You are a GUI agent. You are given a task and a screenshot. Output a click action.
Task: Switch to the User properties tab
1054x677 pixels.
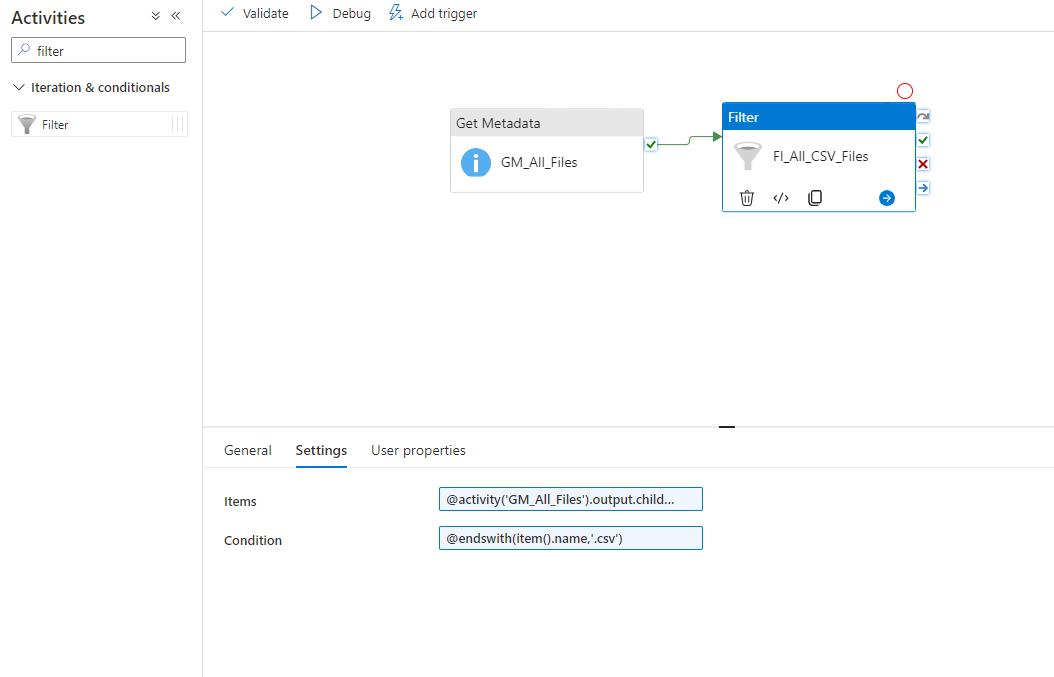(418, 450)
